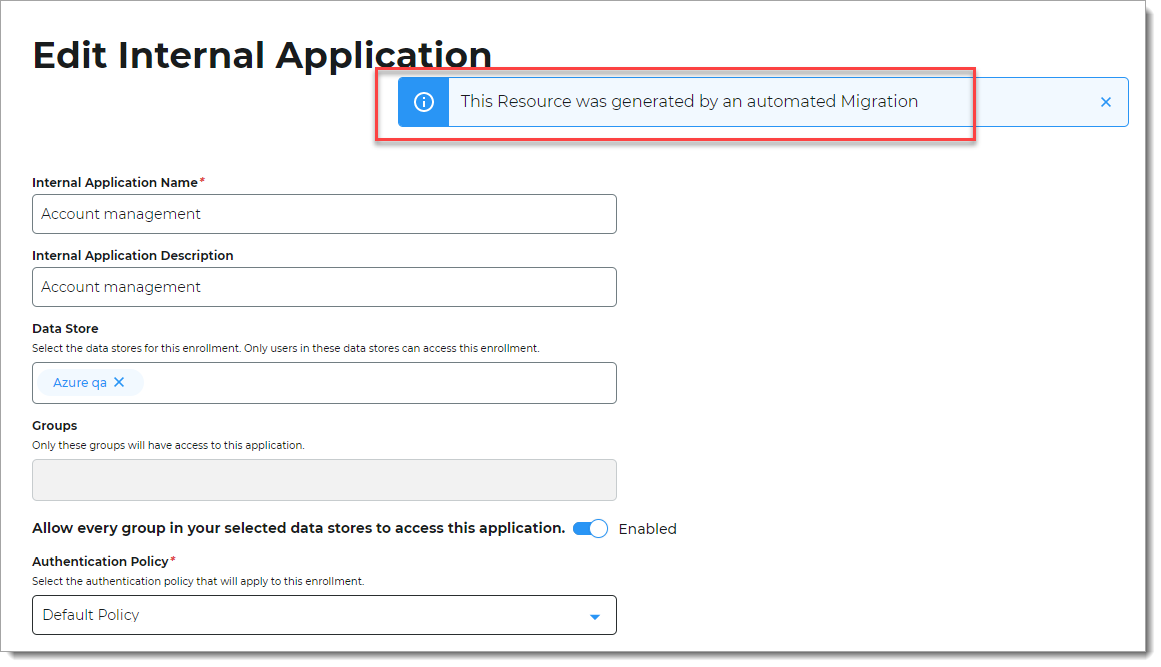The height and width of the screenshot is (667, 1161).
Task: Click the X inside the Azure qa tag
Action: tap(117, 381)
